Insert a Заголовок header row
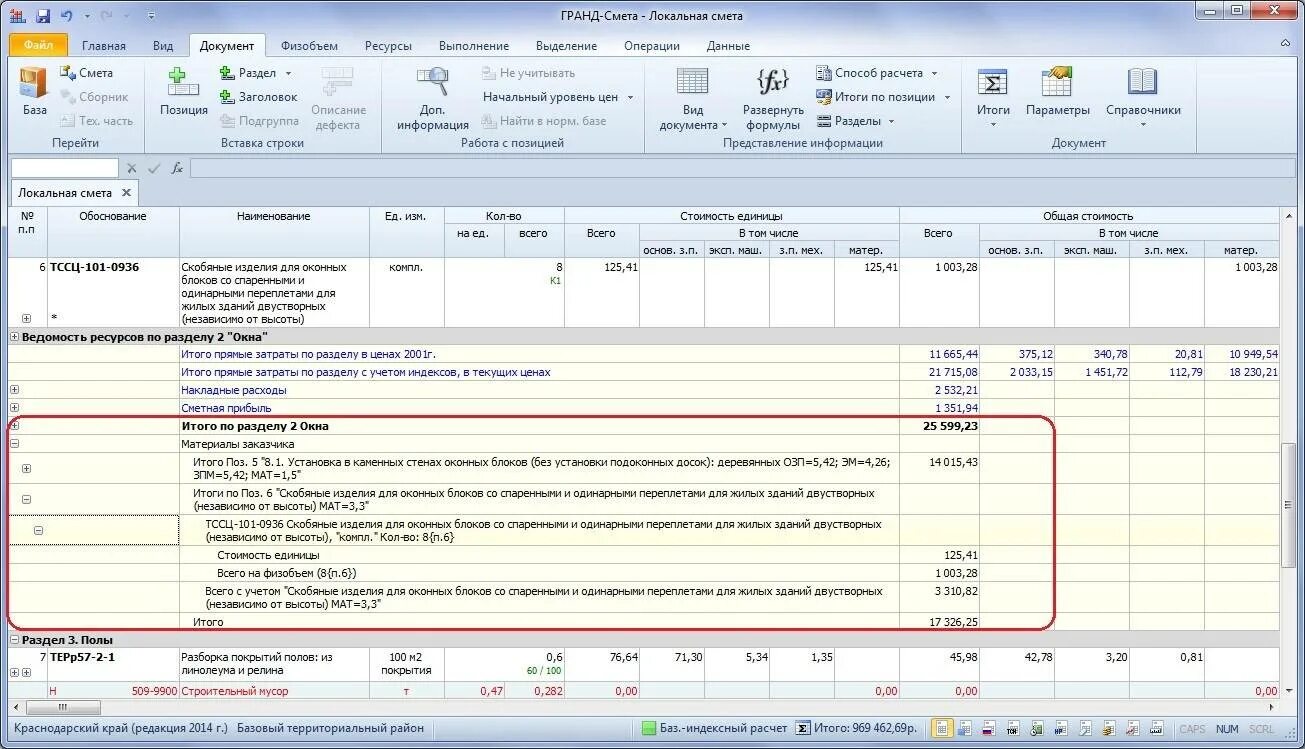This screenshot has height=749, width=1305. [258, 97]
